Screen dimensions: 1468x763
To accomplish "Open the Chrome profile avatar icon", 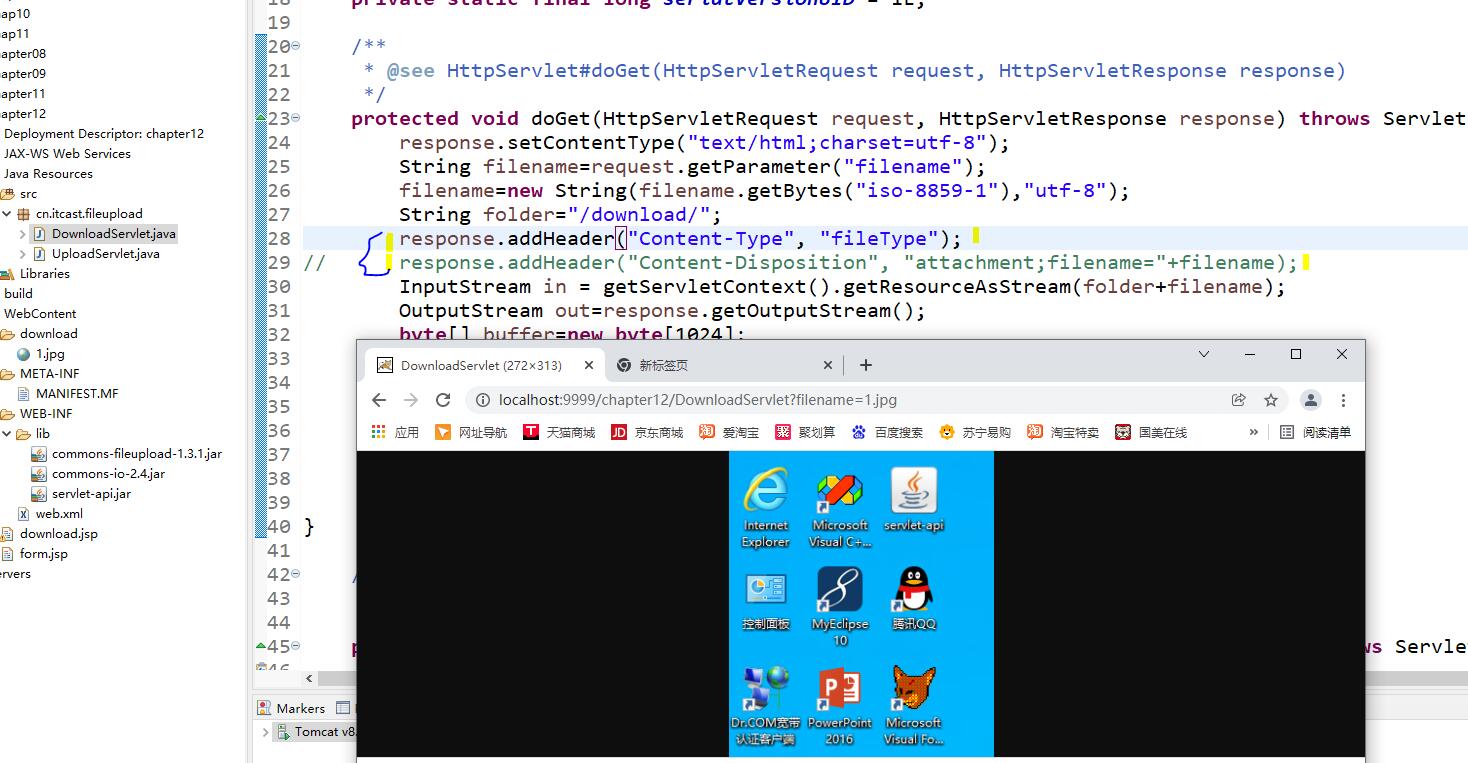I will click(1311, 398).
